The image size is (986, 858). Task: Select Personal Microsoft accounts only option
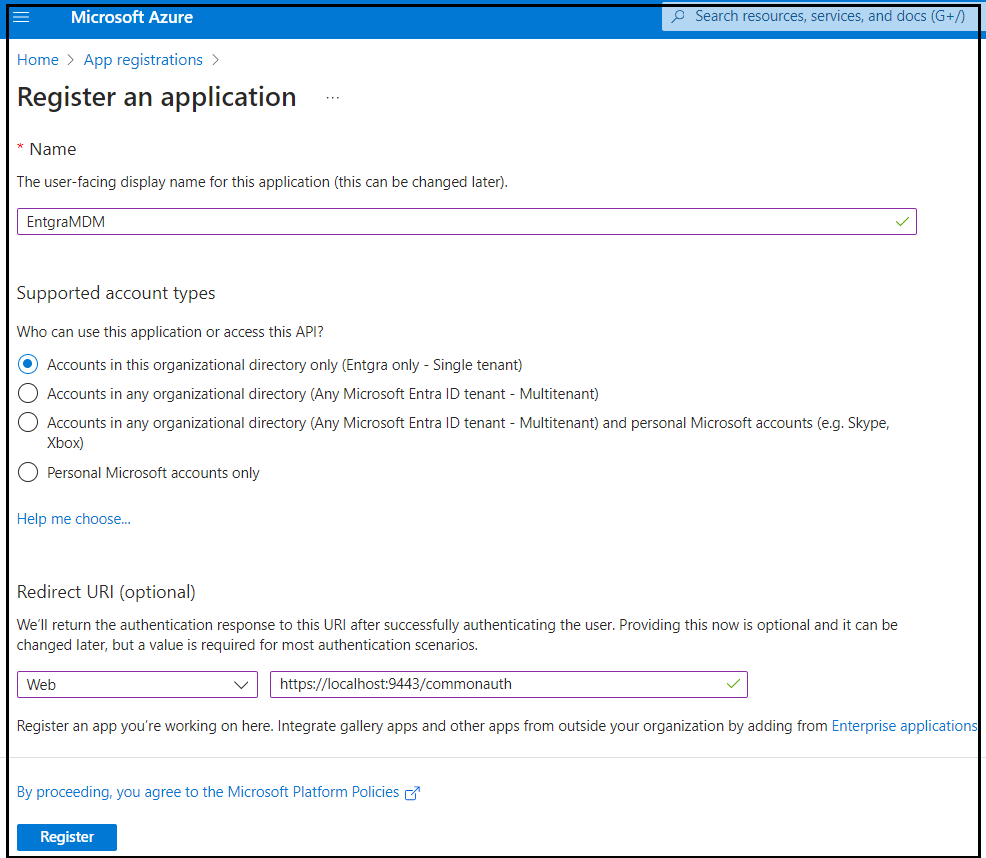click(28, 472)
